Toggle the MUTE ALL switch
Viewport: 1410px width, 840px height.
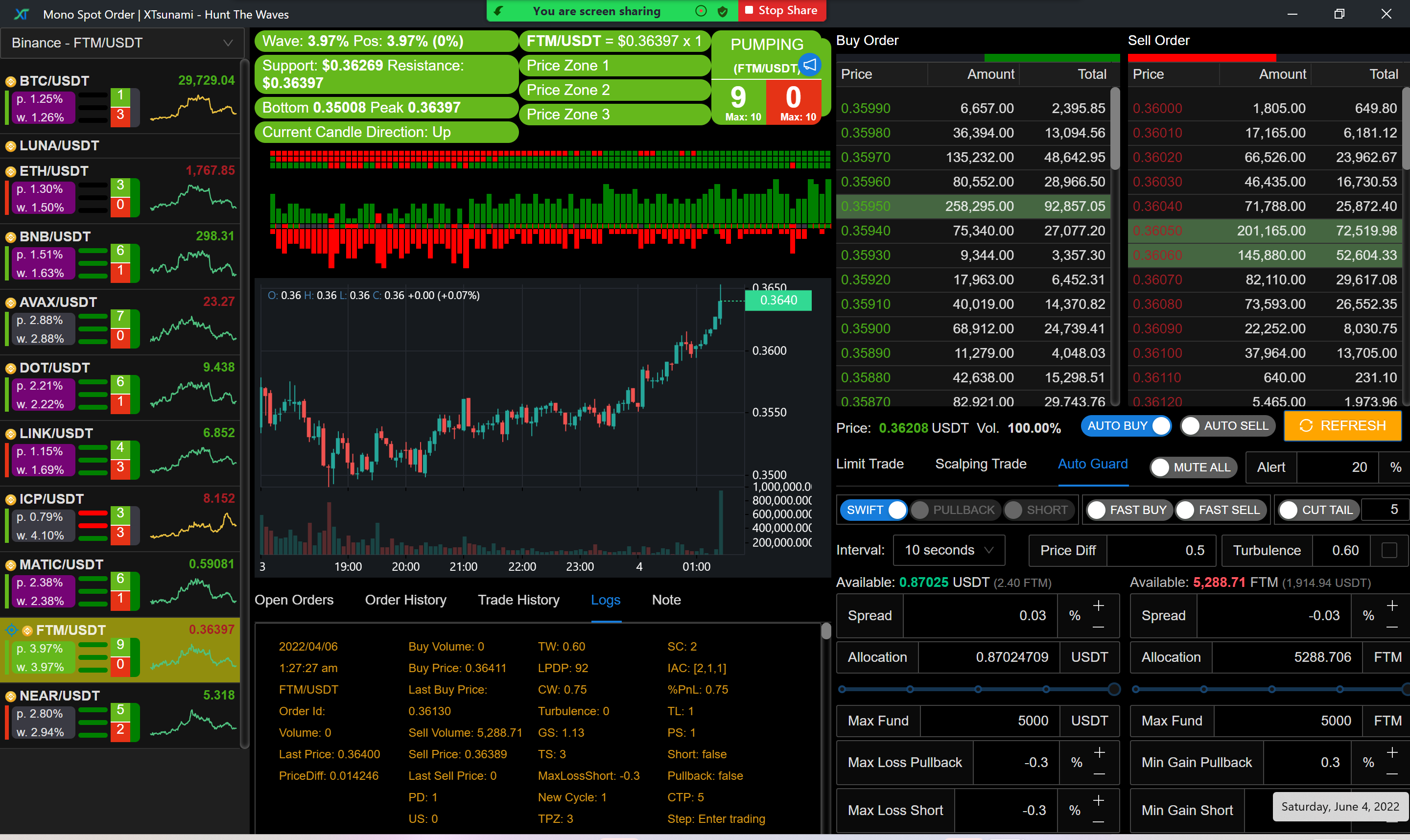click(1193, 467)
